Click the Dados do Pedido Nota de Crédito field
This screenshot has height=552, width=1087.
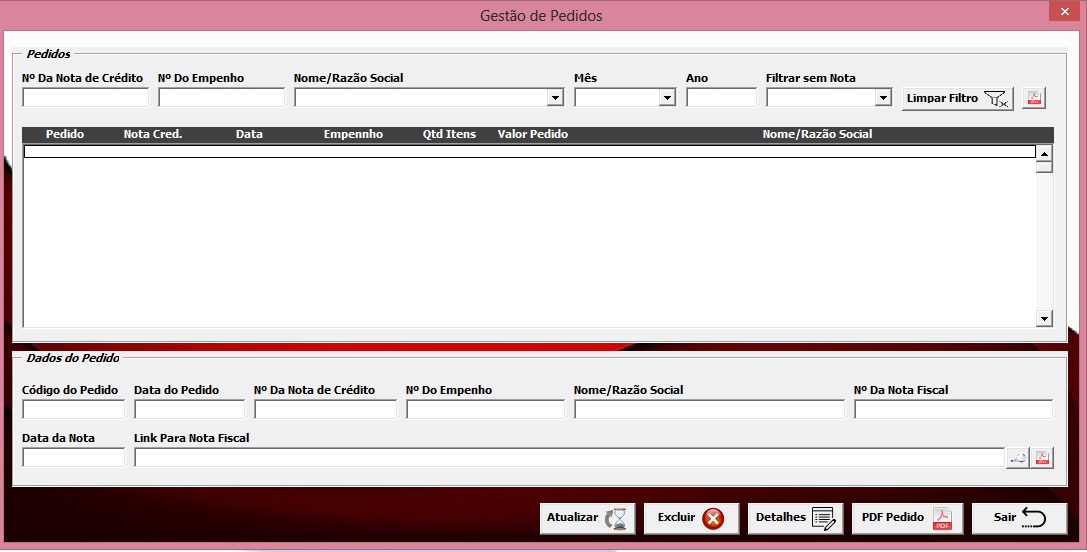coord(325,409)
